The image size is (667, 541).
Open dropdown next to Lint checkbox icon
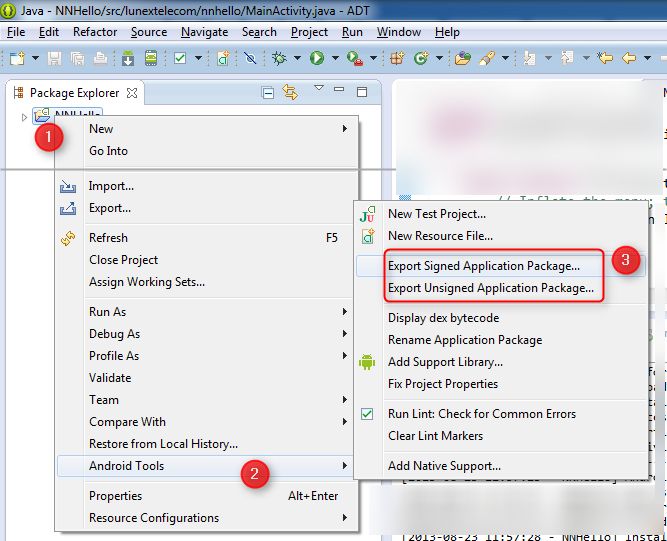[x=198, y=58]
